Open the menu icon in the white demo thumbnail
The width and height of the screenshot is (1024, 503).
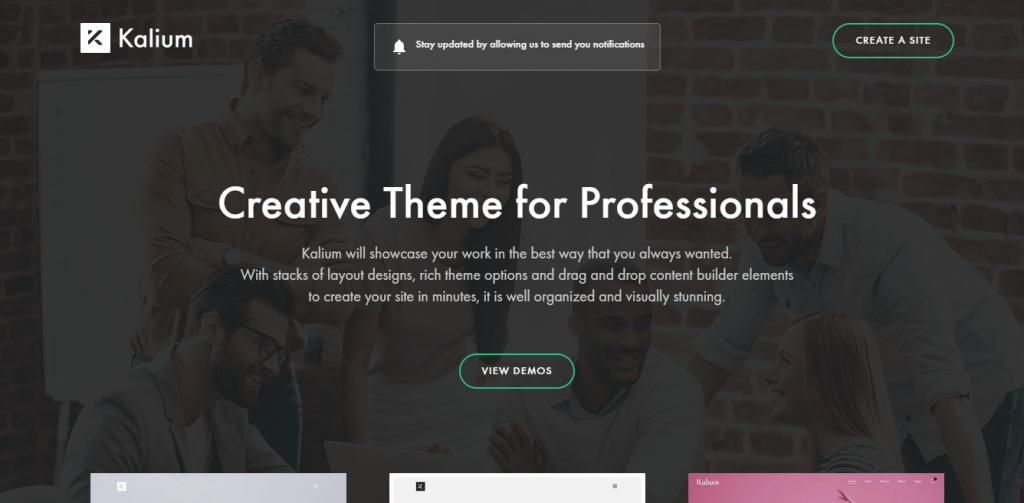(615, 486)
